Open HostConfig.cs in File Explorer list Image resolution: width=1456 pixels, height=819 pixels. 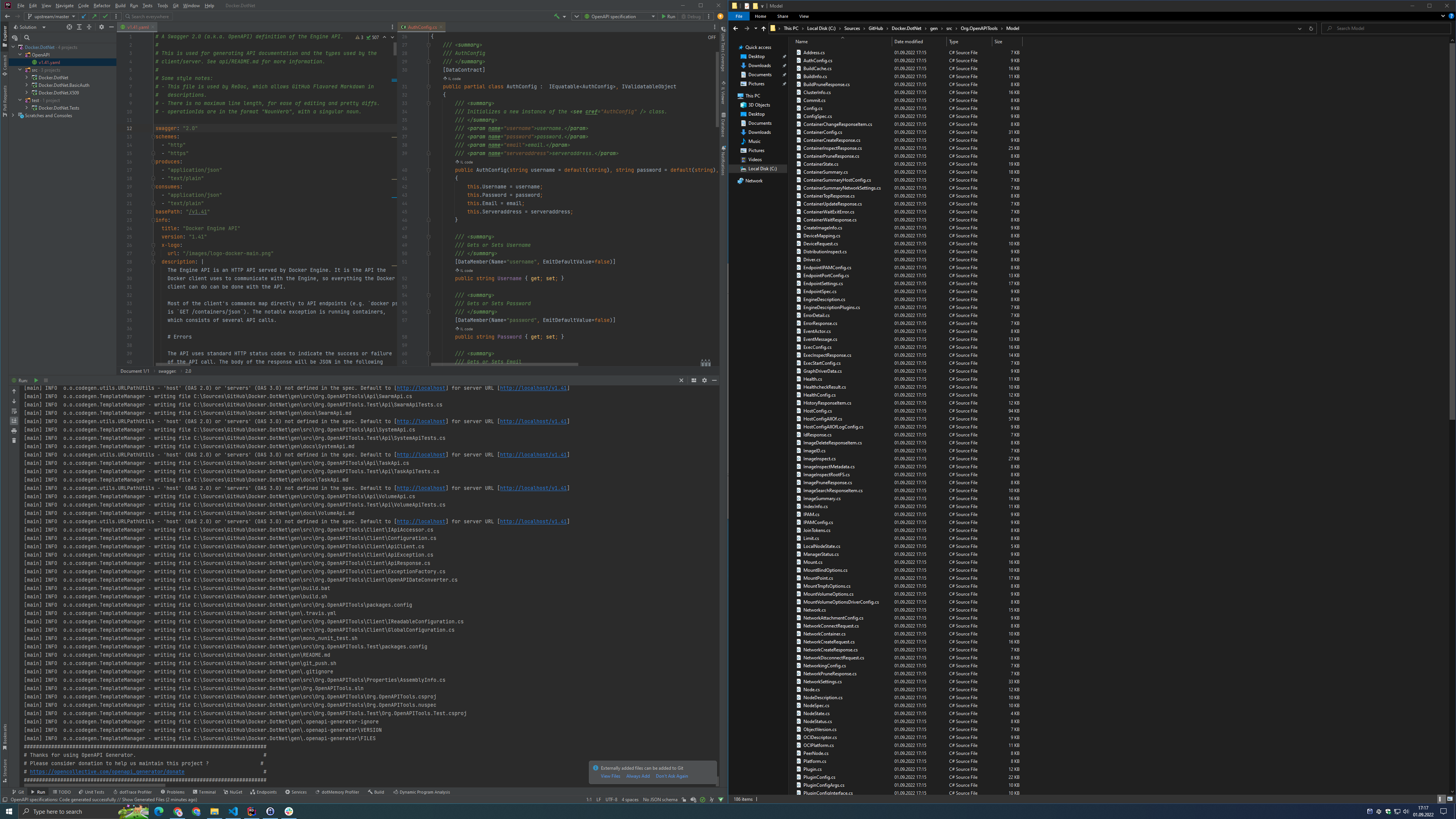817,411
